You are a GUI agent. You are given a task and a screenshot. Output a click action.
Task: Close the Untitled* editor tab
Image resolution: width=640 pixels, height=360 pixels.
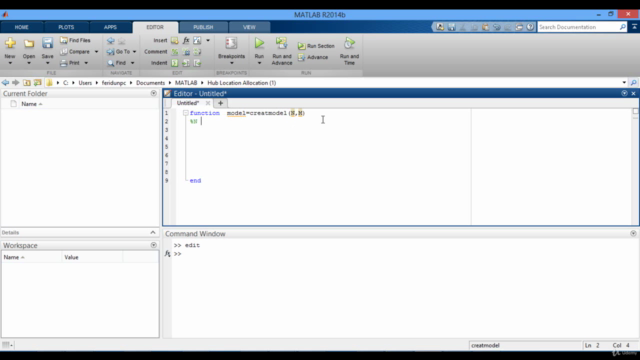tap(208, 103)
